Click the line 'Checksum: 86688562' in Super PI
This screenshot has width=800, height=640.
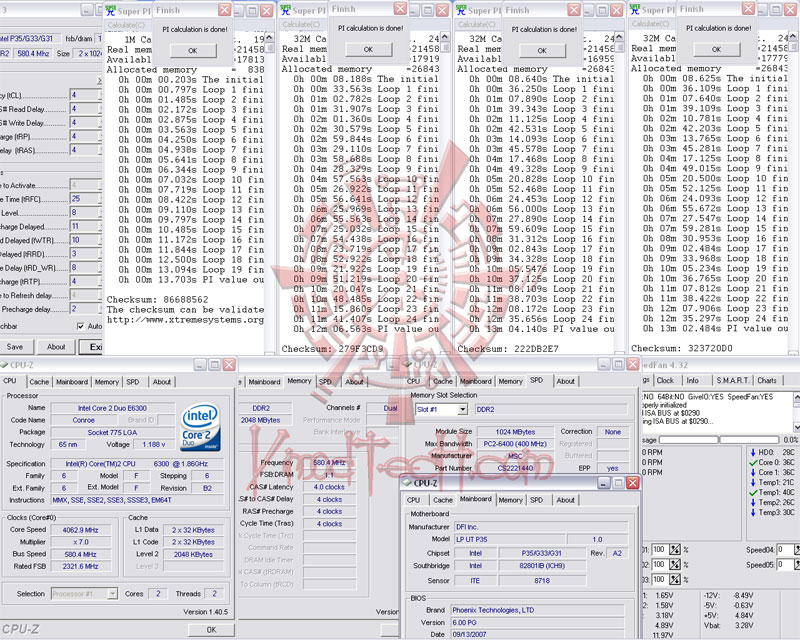point(157,300)
